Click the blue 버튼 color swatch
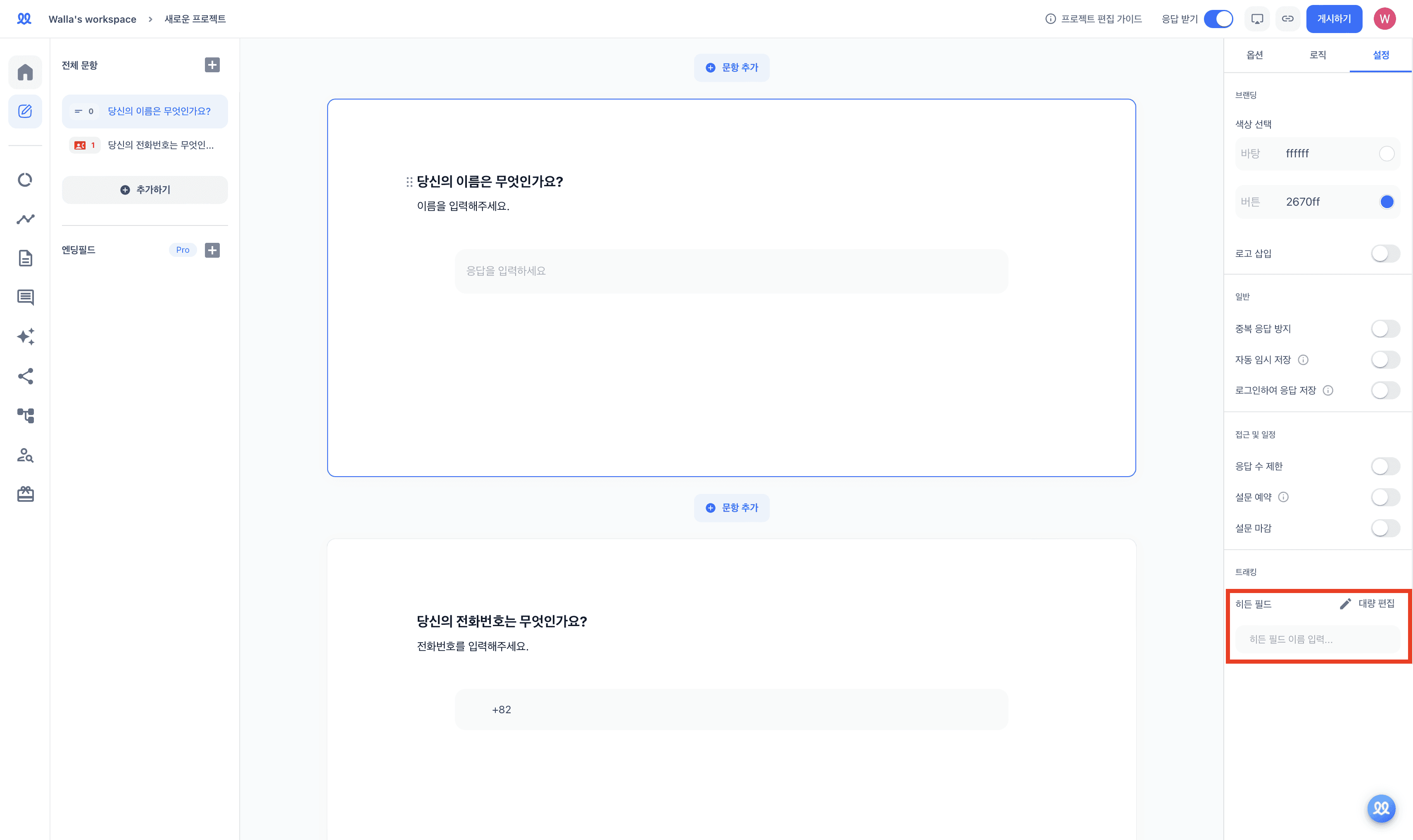Image resolution: width=1413 pixels, height=840 pixels. tap(1387, 202)
